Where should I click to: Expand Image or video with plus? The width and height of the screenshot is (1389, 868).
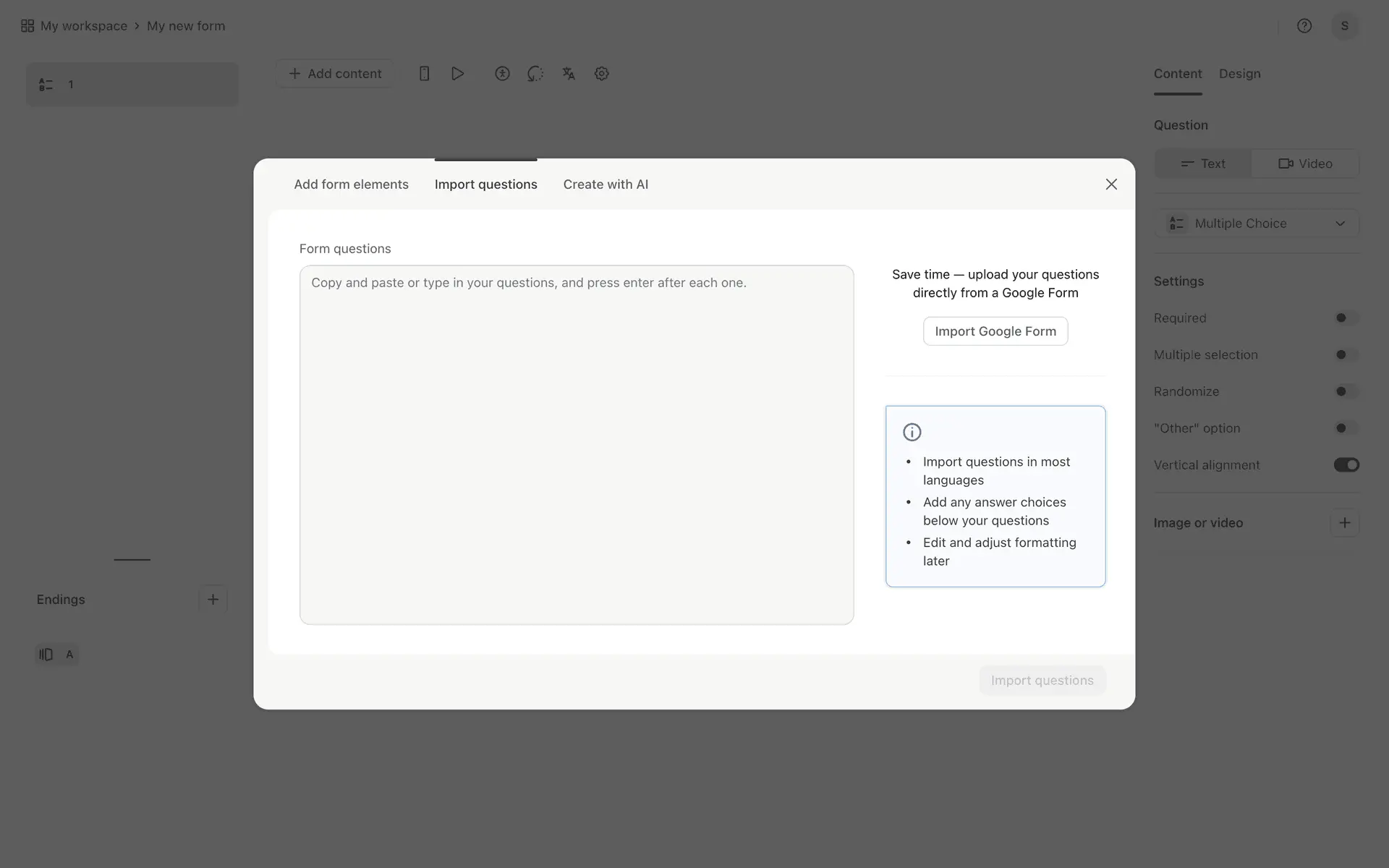tap(1344, 523)
